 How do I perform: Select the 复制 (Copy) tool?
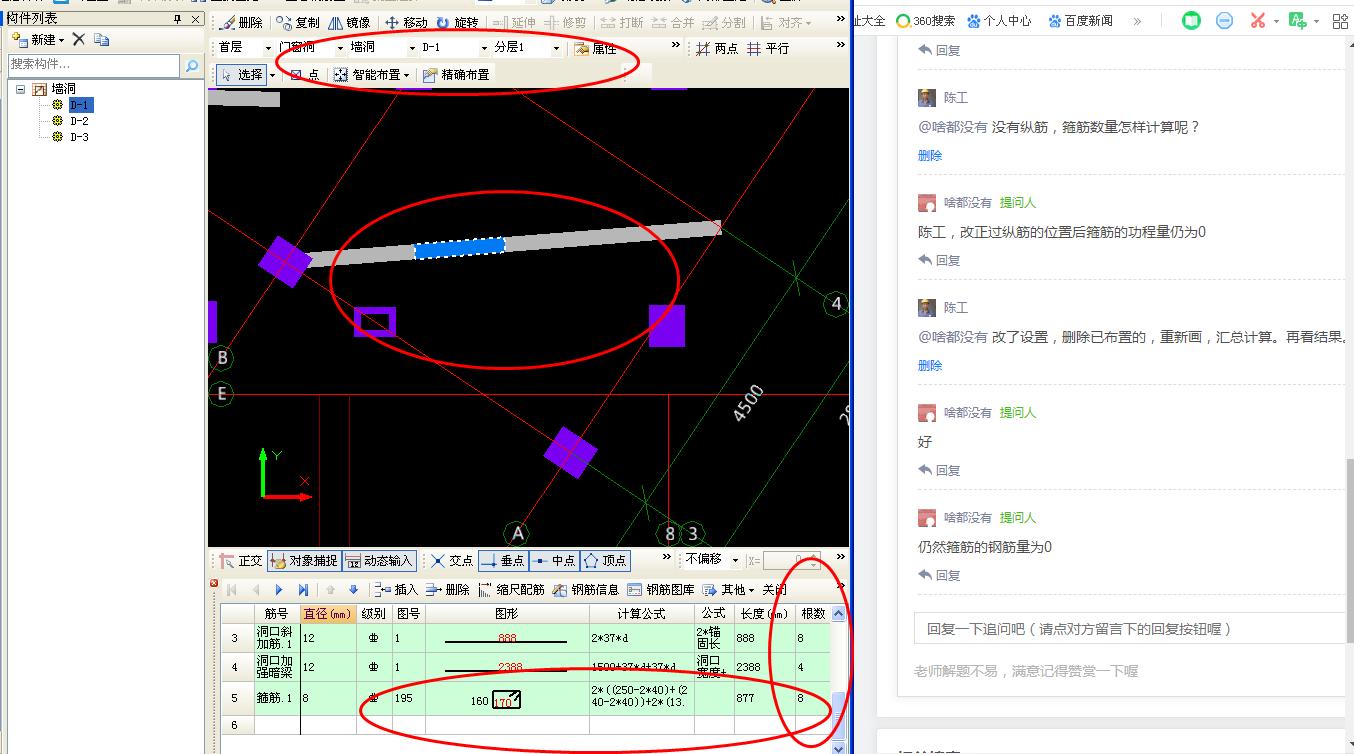(298, 22)
